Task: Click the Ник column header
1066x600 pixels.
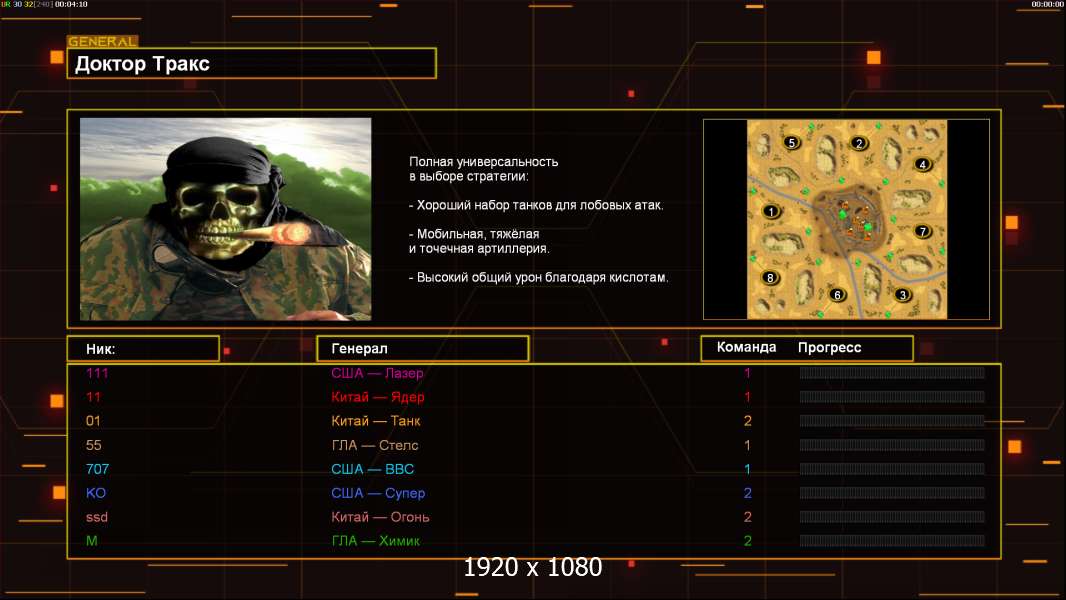Action: tap(143, 349)
